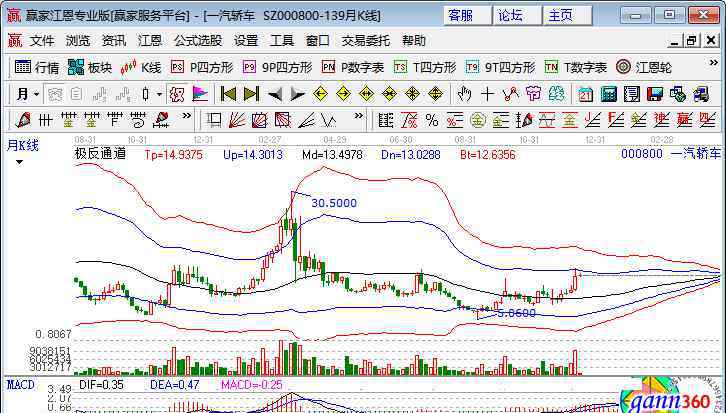Click the yellow diamond left-arrow icon
Viewport: 726px width, 413px height.
point(320,94)
